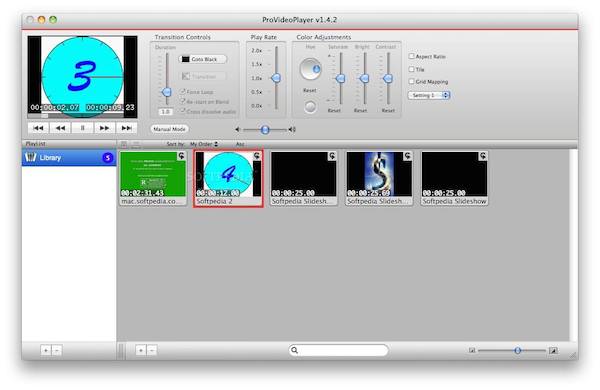This screenshot has width=600, height=390.
Task: Click loop icon on Softpedia 2 clip
Action: pos(257,156)
